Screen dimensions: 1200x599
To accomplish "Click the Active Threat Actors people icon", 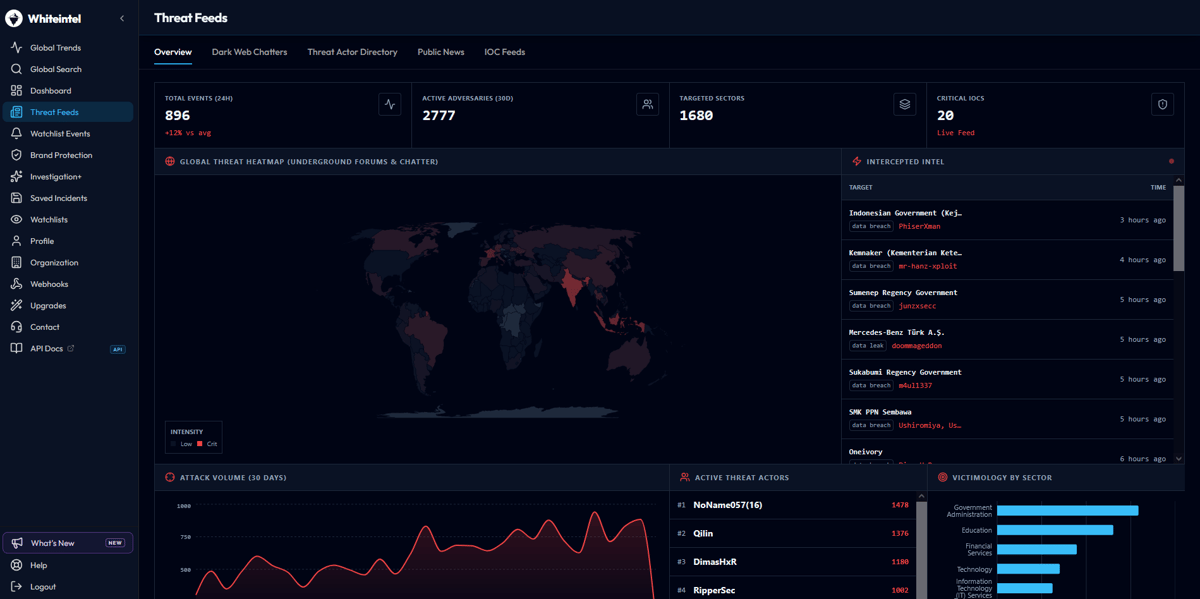I will [x=685, y=478].
